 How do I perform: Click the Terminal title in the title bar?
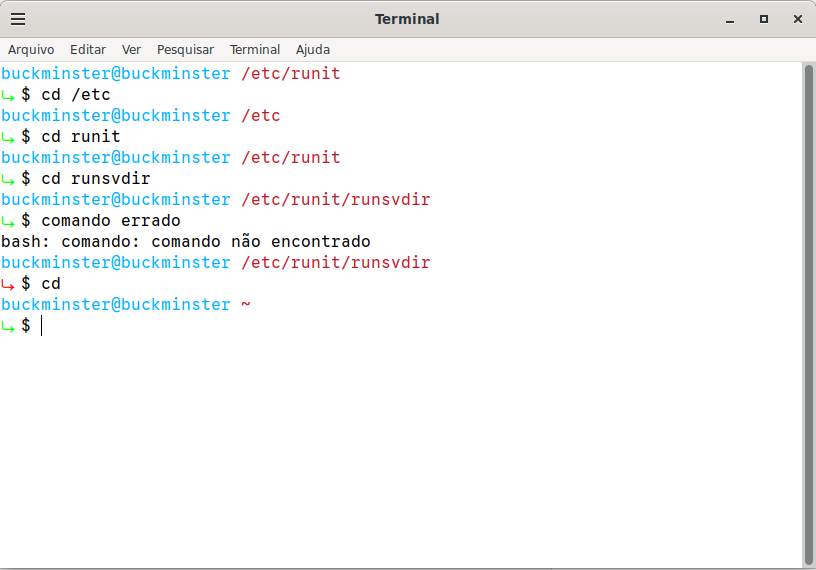click(407, 19)
